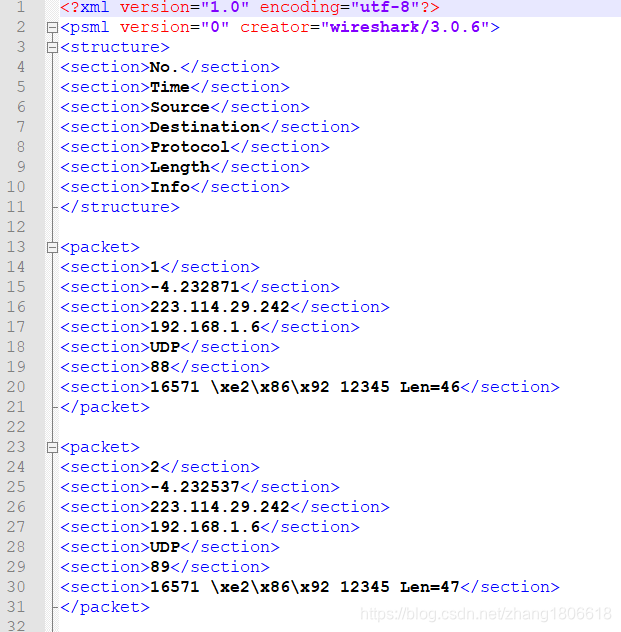Click the 'Info' section text
Viewport: 621px width, 632px height.
click(x=170, y=187)
